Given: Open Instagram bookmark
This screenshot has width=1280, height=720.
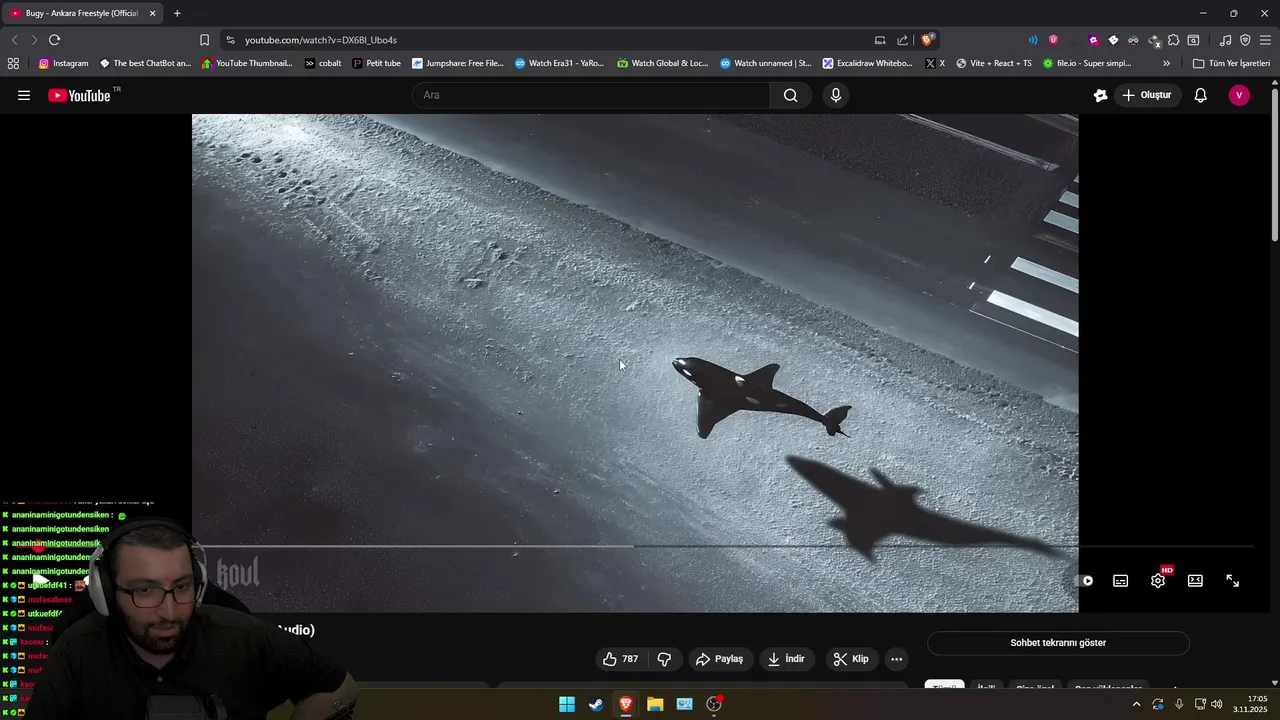Looking at the screenshot, I should [x=64, y=63].
